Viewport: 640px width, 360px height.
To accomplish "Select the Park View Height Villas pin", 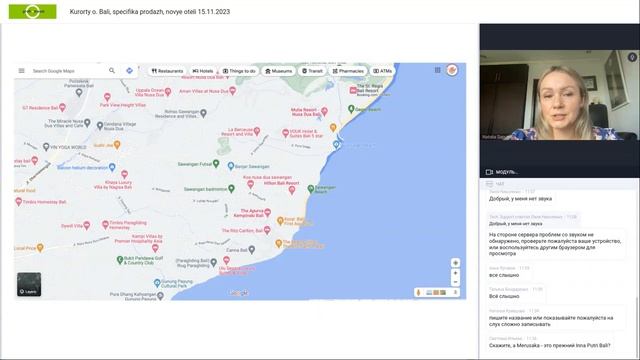I will (107, 97).
